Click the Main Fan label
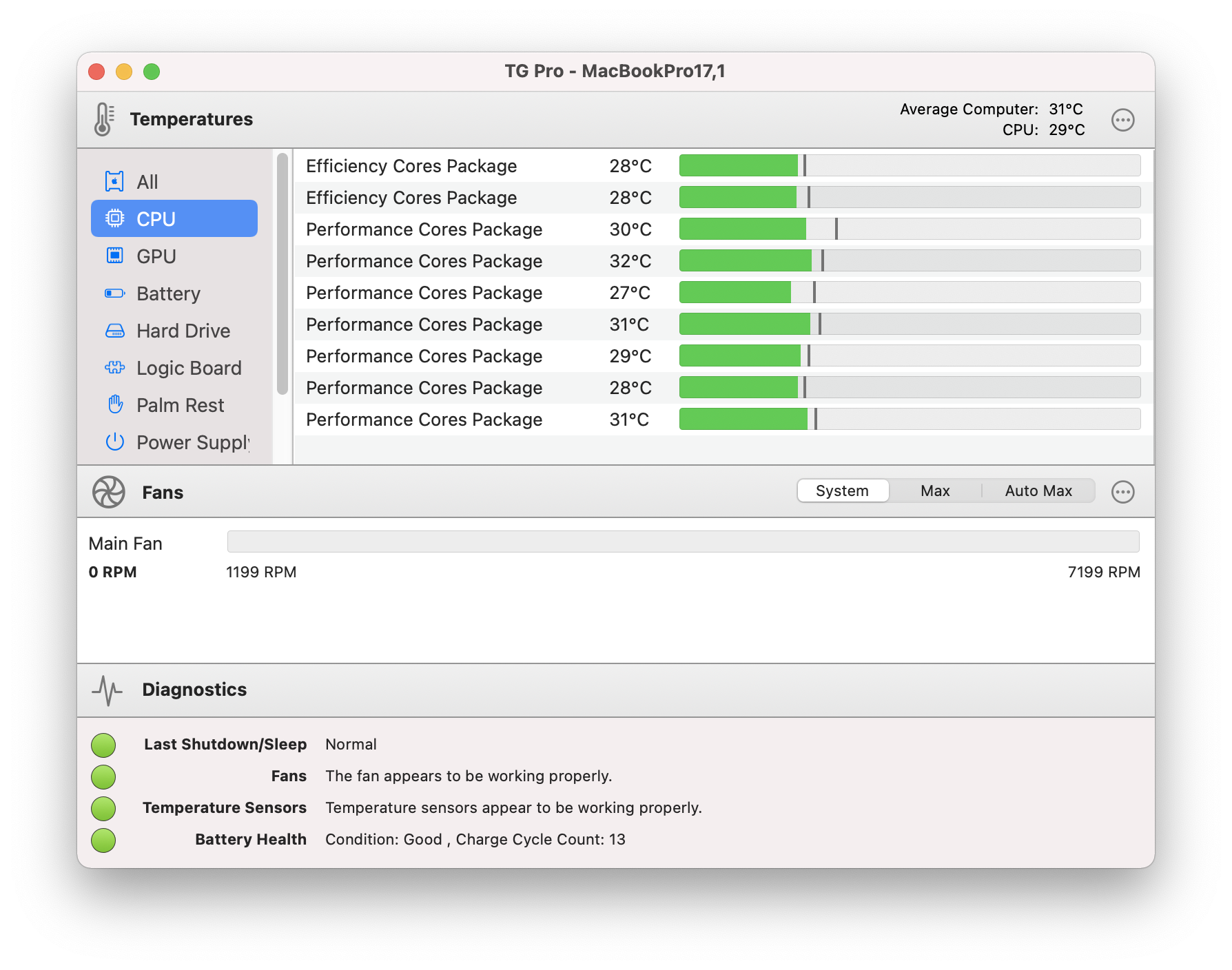The width and height of the screenshot is (1232, 970). 125,544
